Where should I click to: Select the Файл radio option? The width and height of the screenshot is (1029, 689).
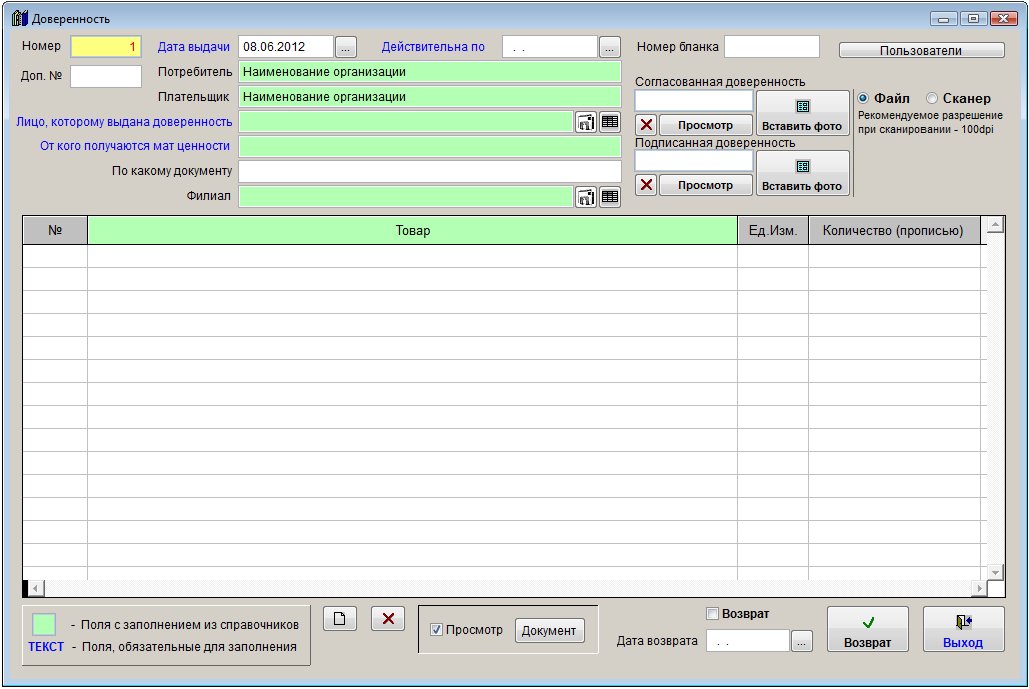point(863,98)
